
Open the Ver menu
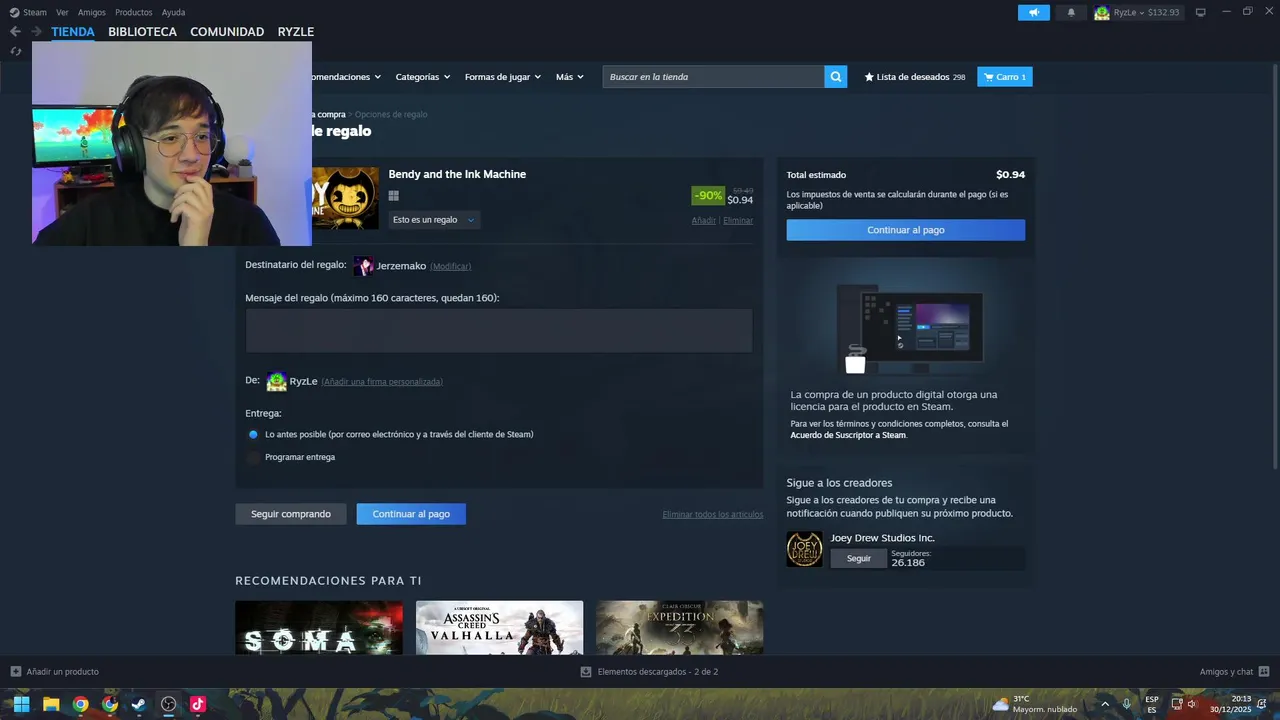tap(62, 12)
